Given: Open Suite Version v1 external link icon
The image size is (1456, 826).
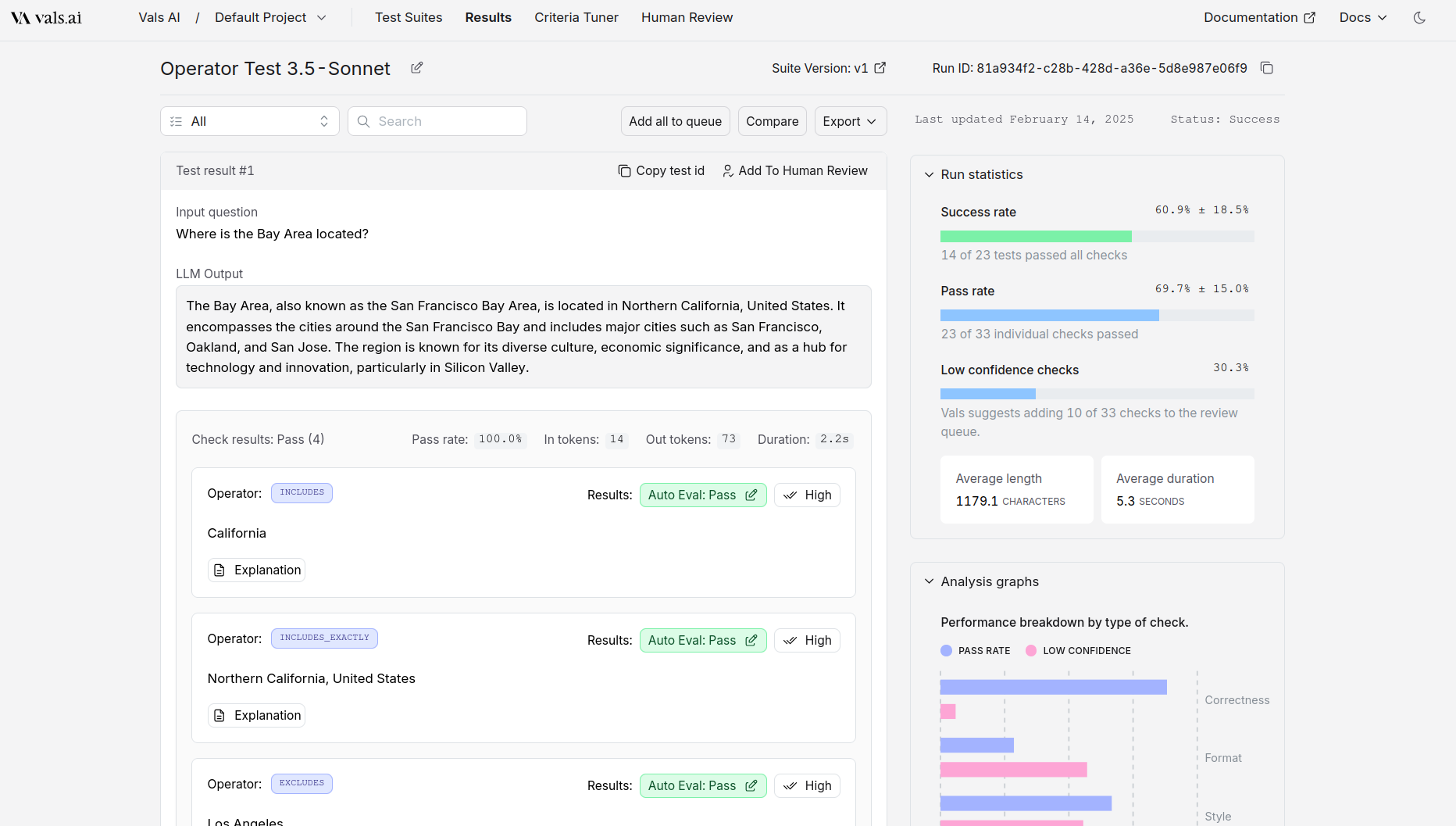Looking at the screenshot, I should click(880, 68).
